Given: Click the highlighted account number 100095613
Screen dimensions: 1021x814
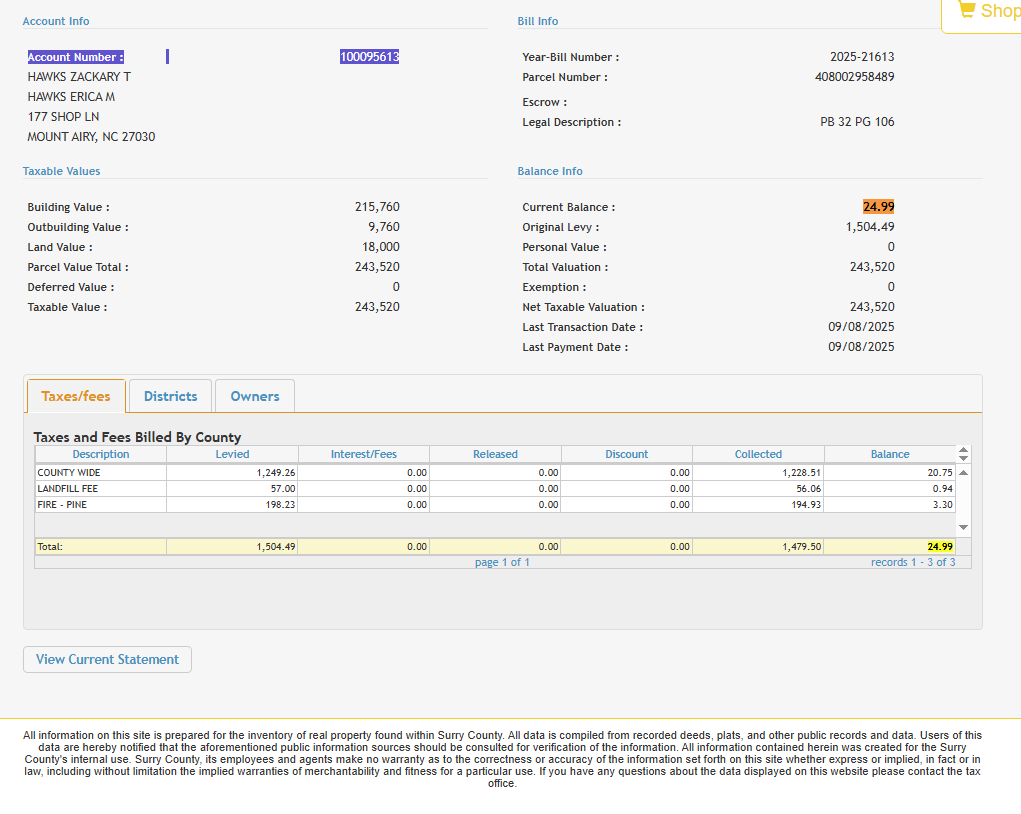Looking at the screenshot, I should point(369,57).
